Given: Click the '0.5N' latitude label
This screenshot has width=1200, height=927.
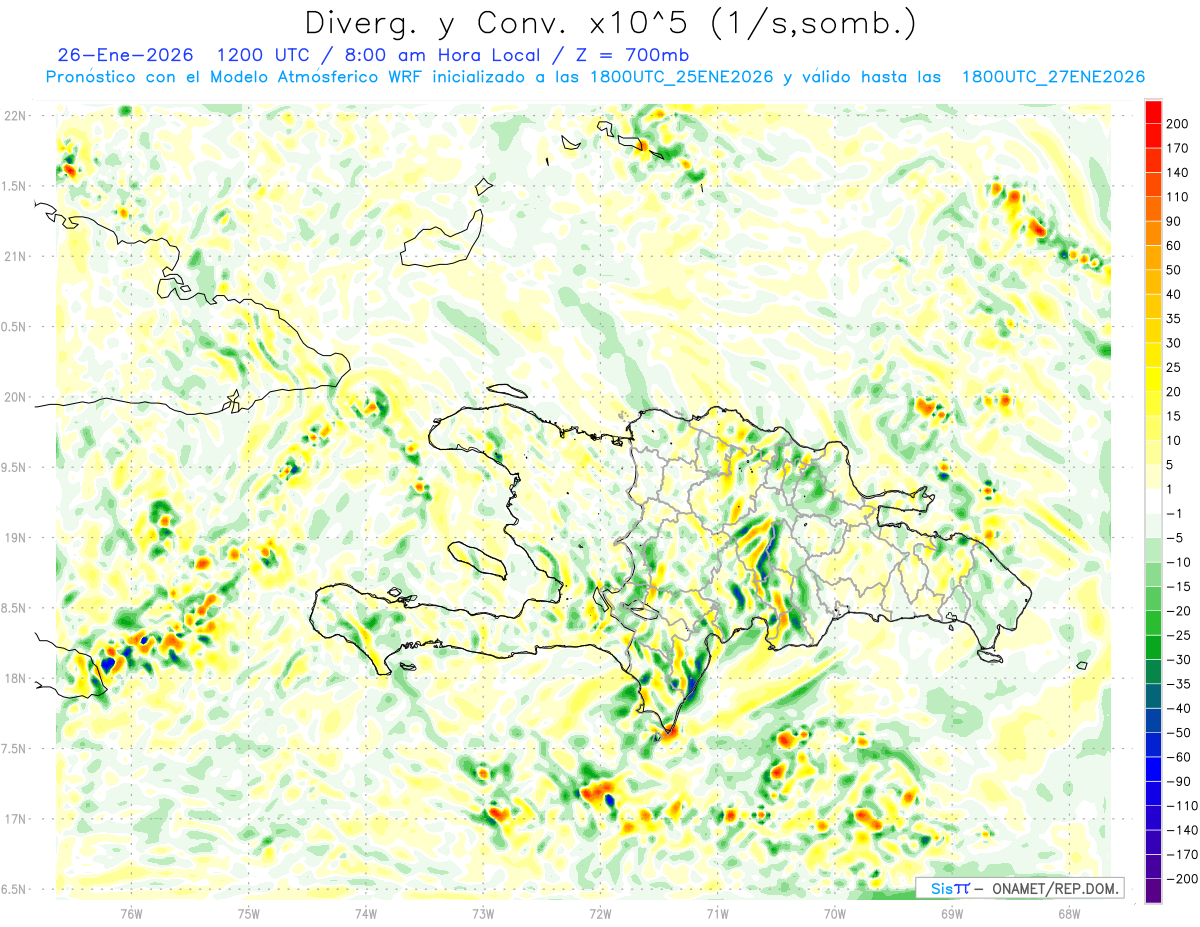Looking at the screenshot, I should pos(14,327).
